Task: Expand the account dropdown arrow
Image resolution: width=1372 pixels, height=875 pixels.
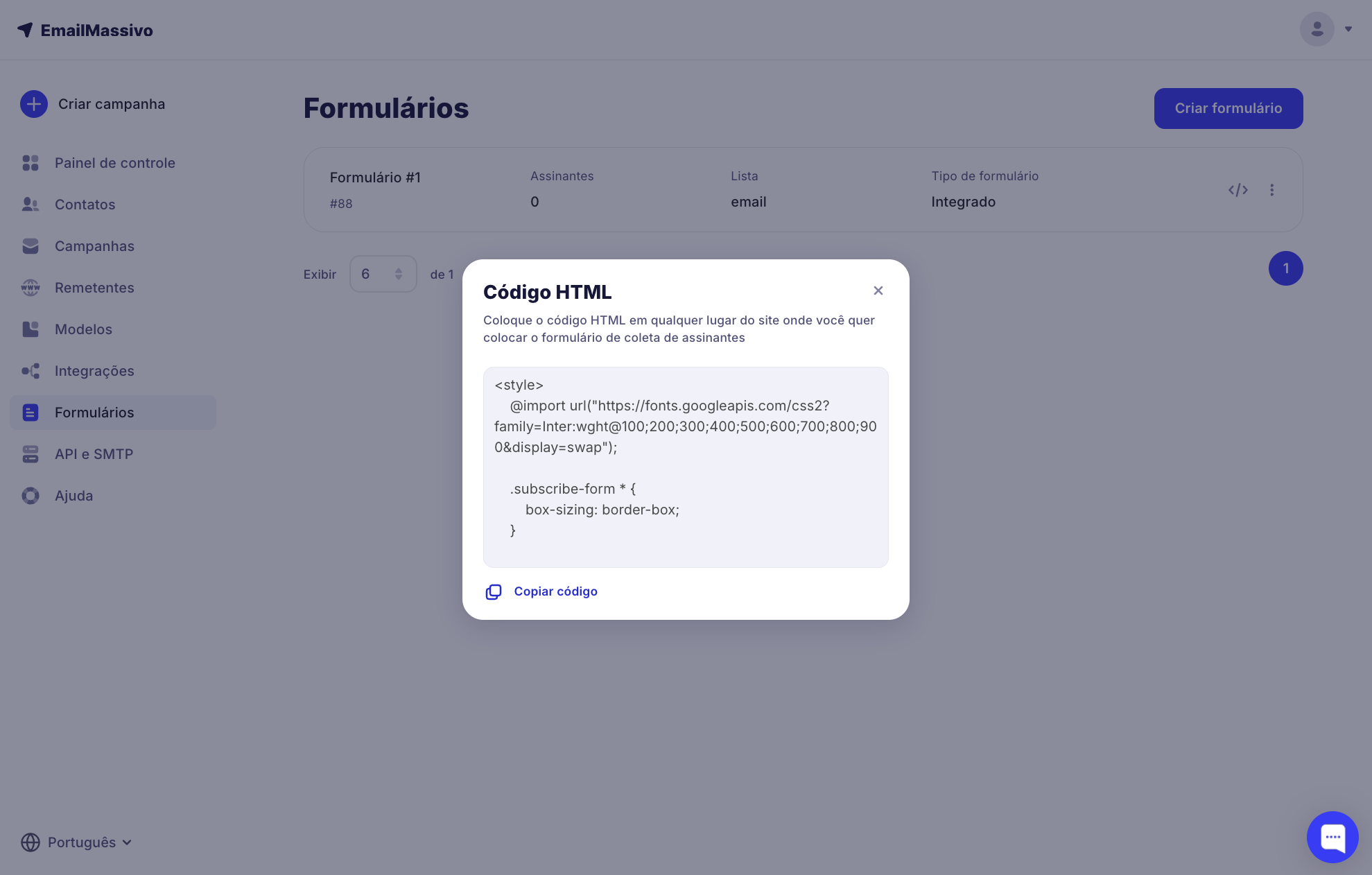Action: pyautogui.click(x=1348, y=29)
